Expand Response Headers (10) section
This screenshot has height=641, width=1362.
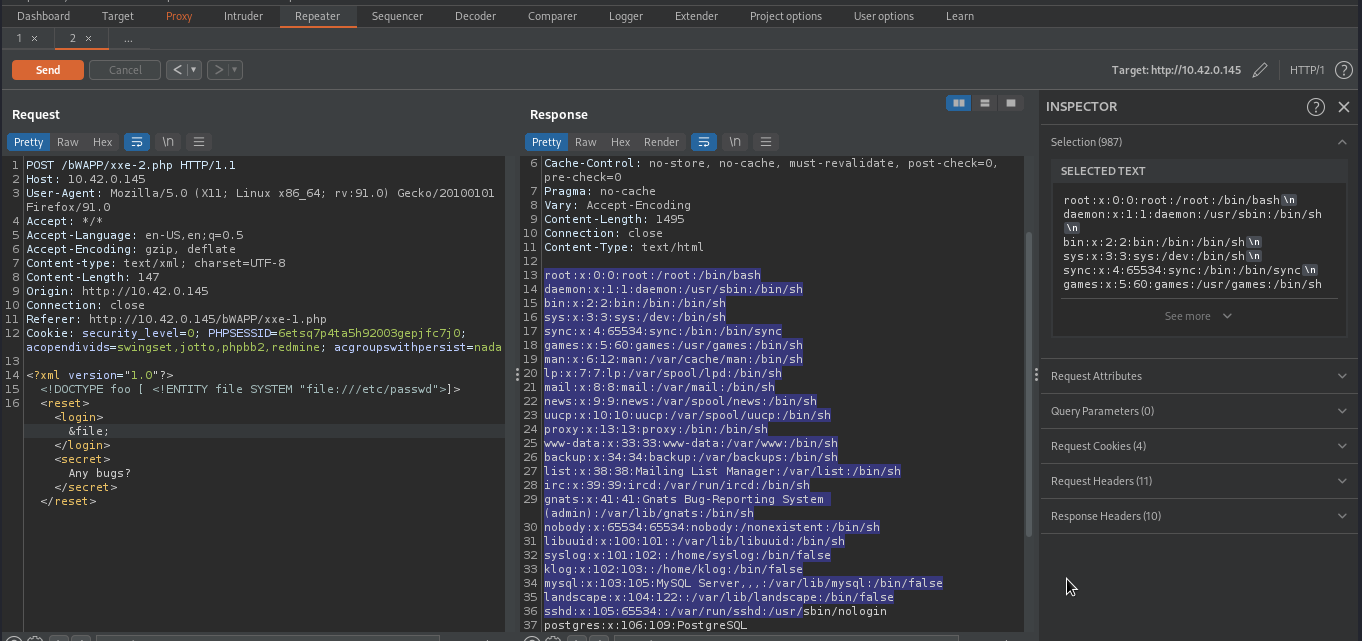(x=1199, y=516)
